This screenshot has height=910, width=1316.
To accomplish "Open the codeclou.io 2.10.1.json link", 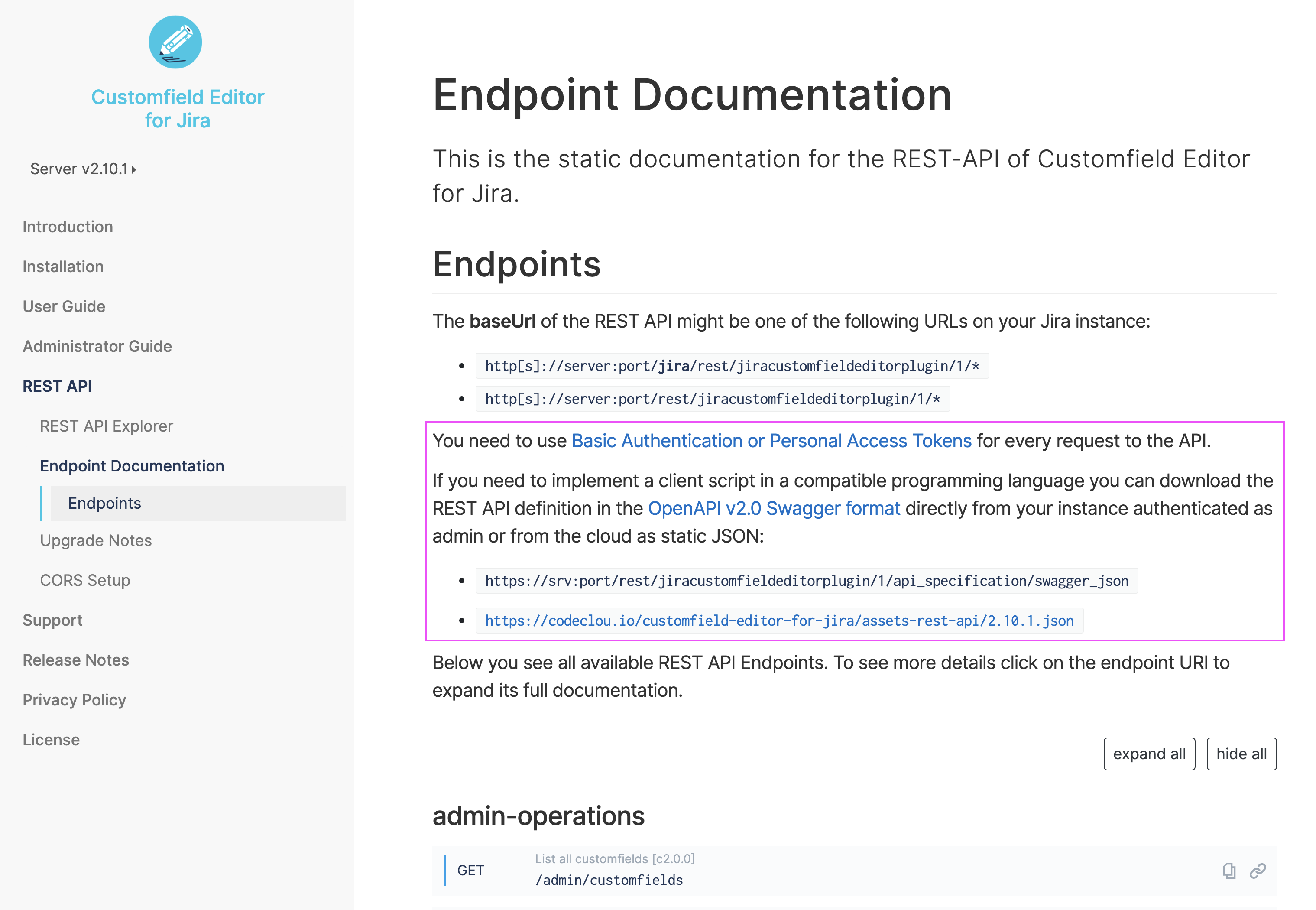I will point(779,621).
